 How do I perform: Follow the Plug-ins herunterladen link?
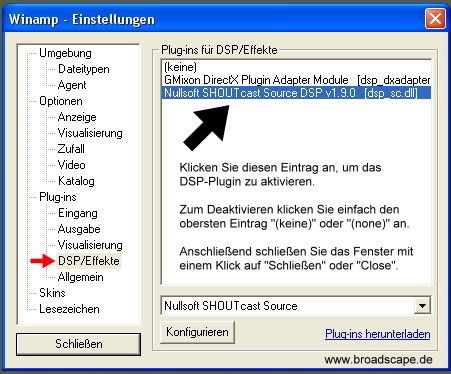[x=377, y=334]
